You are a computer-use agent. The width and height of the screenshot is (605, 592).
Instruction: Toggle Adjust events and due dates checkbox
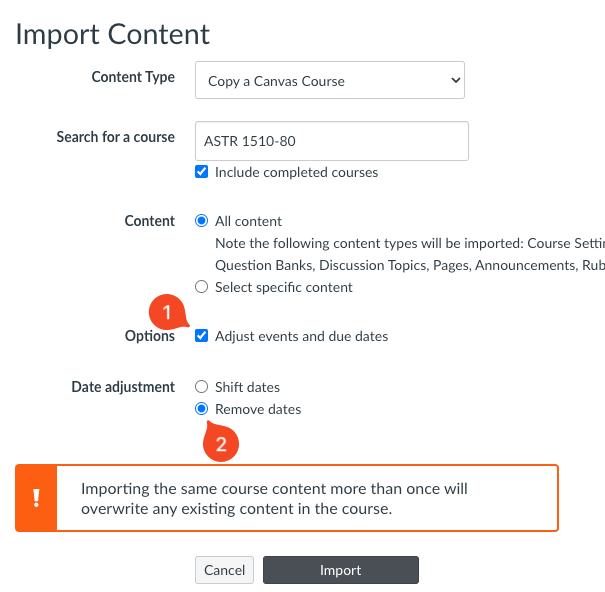point(202,336)
